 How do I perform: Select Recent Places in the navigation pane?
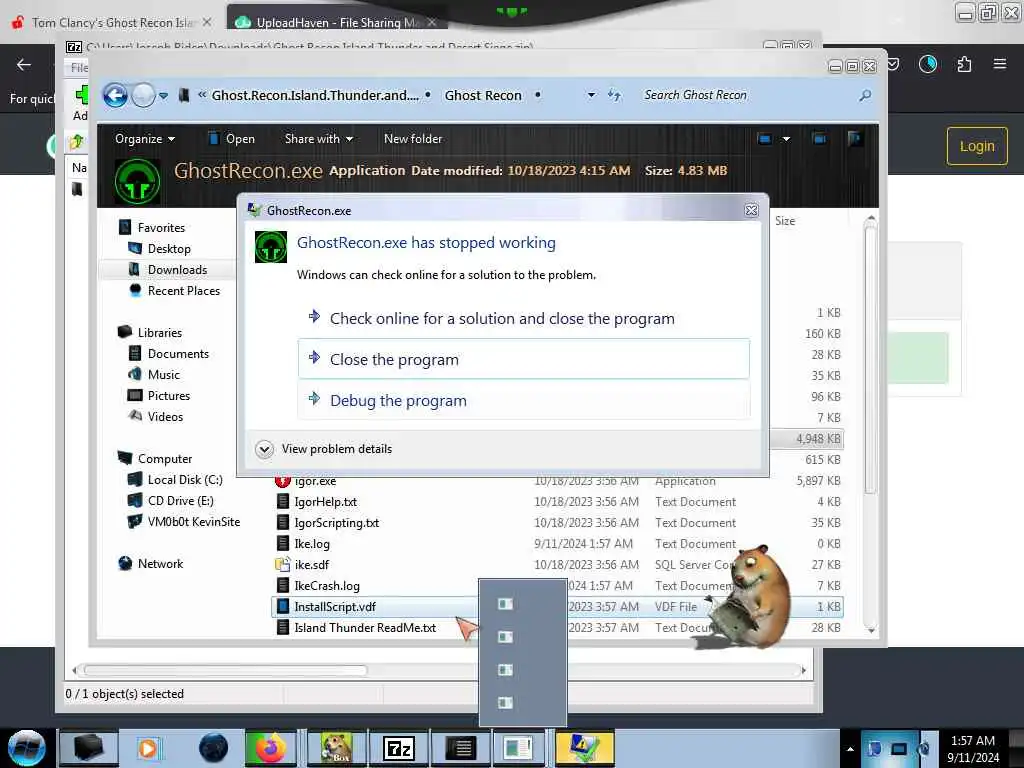point(183,291)
